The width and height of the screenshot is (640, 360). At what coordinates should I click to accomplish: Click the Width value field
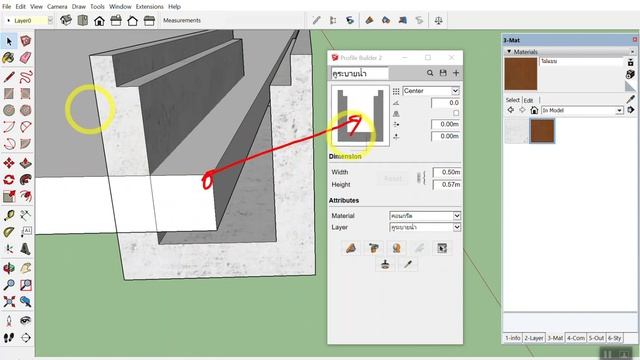click(447, 172)
